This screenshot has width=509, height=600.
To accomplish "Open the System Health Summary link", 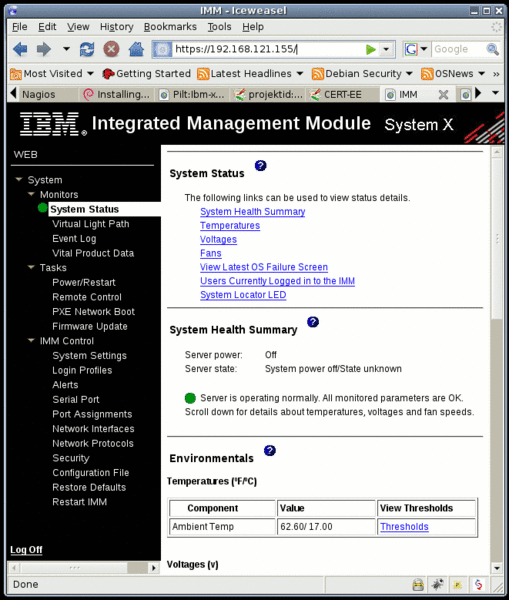I will point(253,212).
